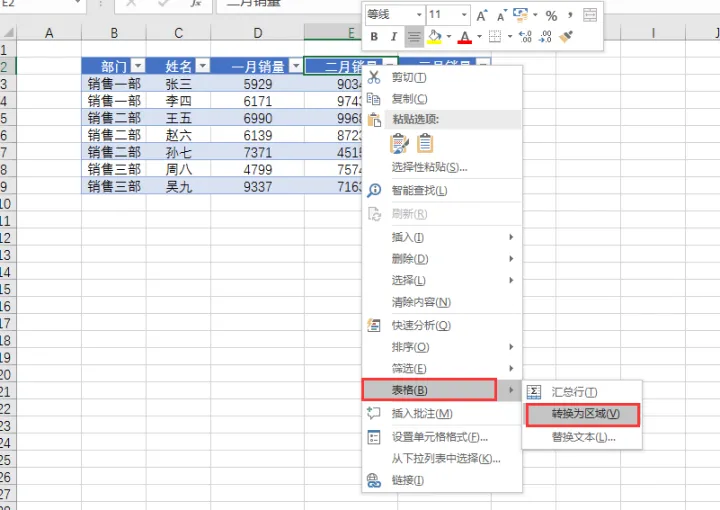Click the borders icon
This screenshot has height=510, width=720.
[x=495, y=36]
